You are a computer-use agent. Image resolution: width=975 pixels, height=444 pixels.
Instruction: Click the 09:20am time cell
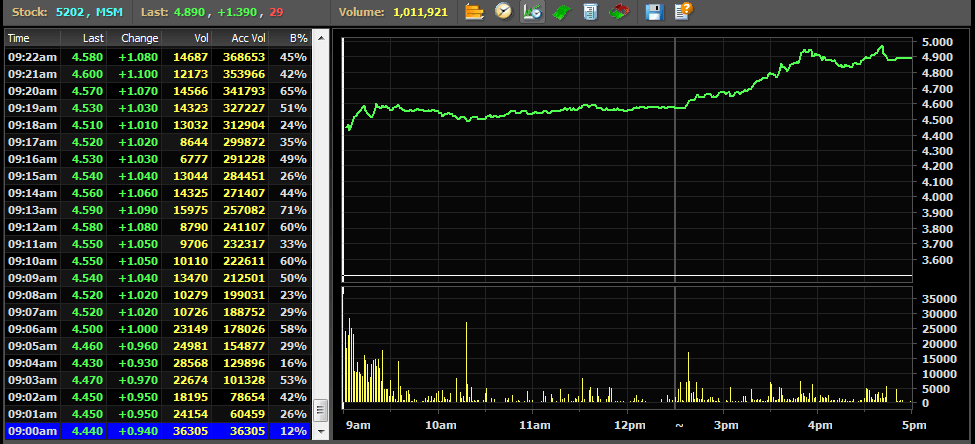click(32, 91)
